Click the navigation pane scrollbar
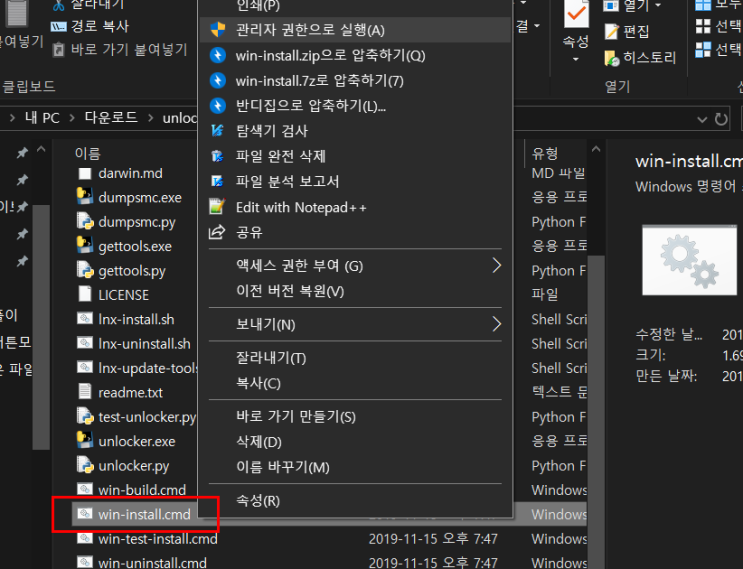This screenshot has width=743, height=569. [x=41, y=327]
